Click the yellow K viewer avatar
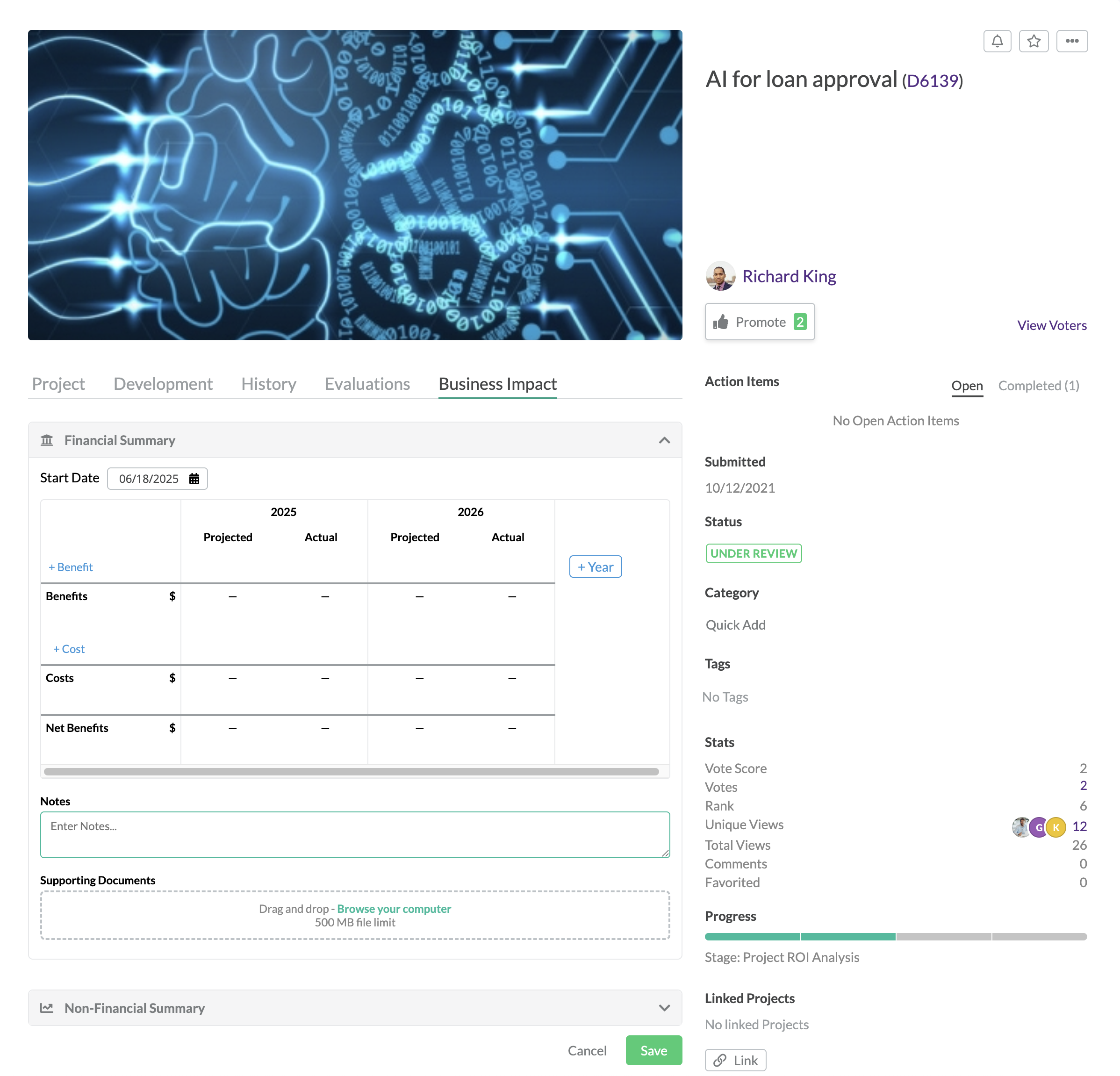The height and width of the screenshot is (1076, 1120). pos(1056,827)
